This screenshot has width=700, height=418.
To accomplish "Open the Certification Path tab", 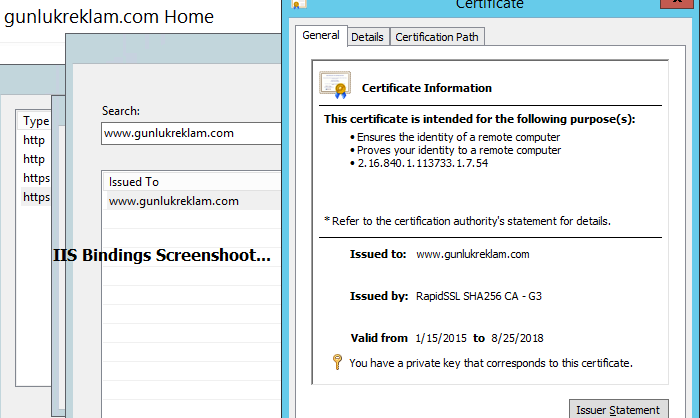I will point(437,37).
